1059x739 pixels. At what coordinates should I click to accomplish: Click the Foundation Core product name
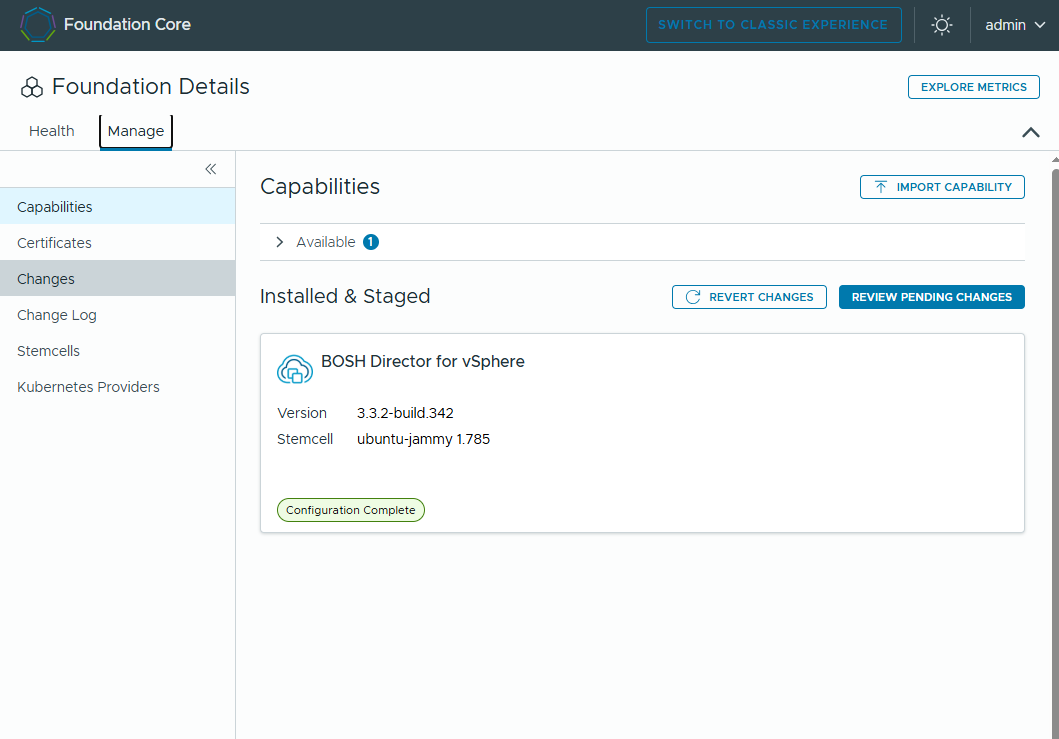point(127,24)
